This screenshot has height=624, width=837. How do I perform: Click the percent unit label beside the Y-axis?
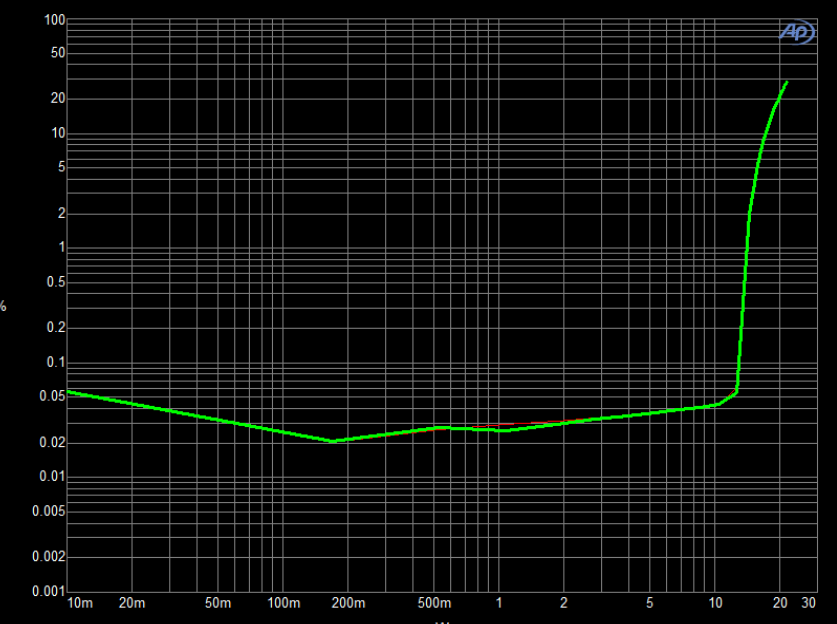coord(4,306)
